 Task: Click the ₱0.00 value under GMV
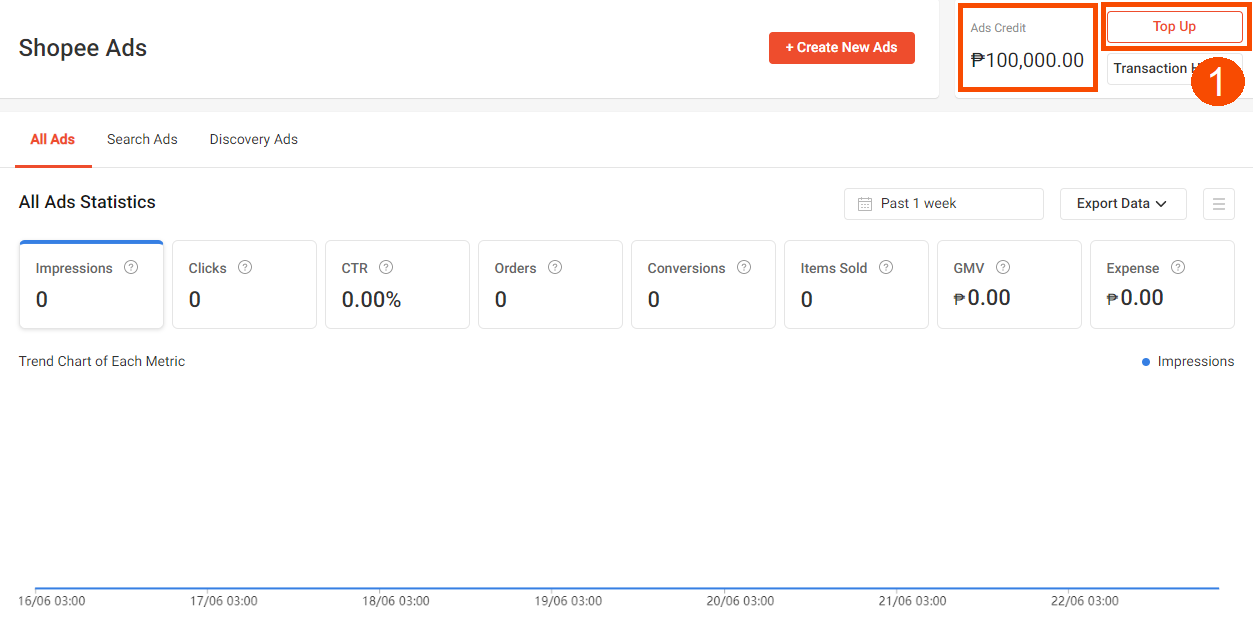click(982, 298)
